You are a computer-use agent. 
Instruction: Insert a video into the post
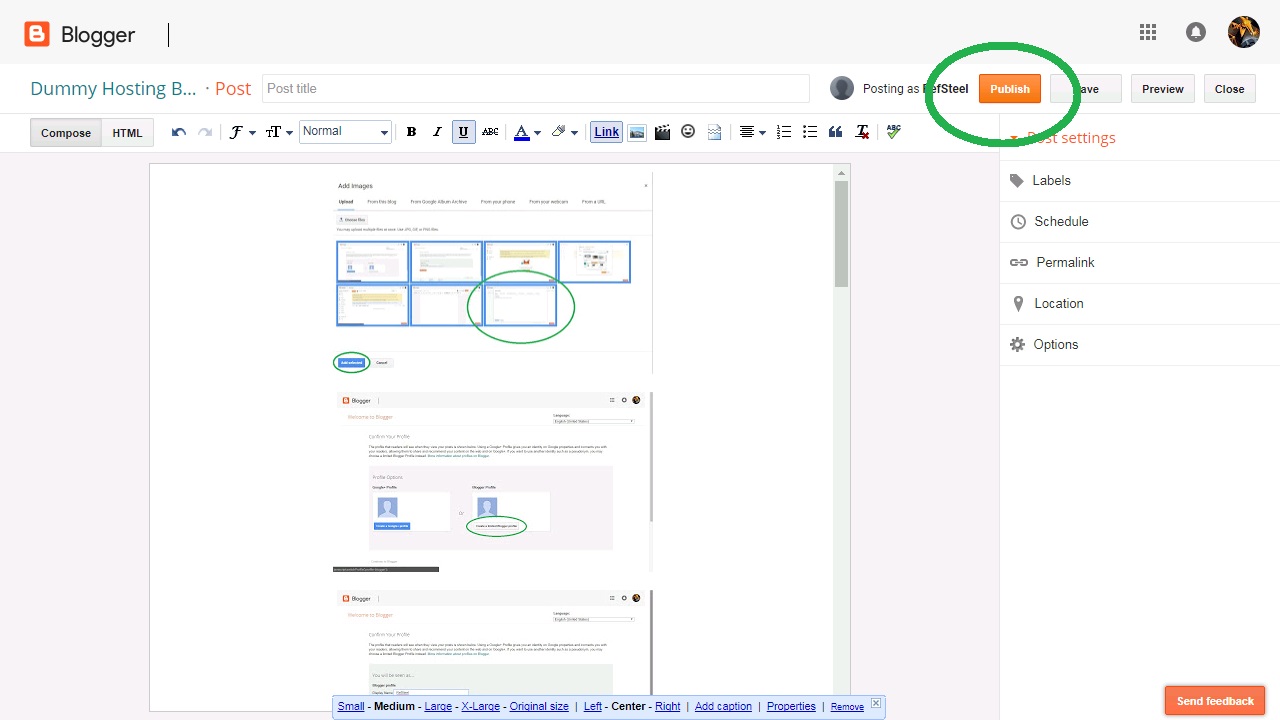click(x=662, y=132)
